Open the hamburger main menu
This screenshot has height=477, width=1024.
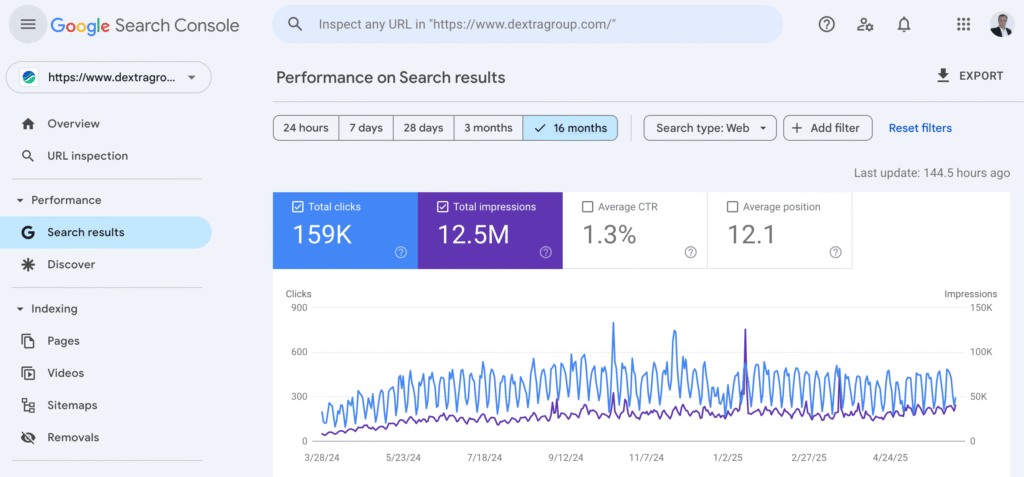click(x=27, y=24)
